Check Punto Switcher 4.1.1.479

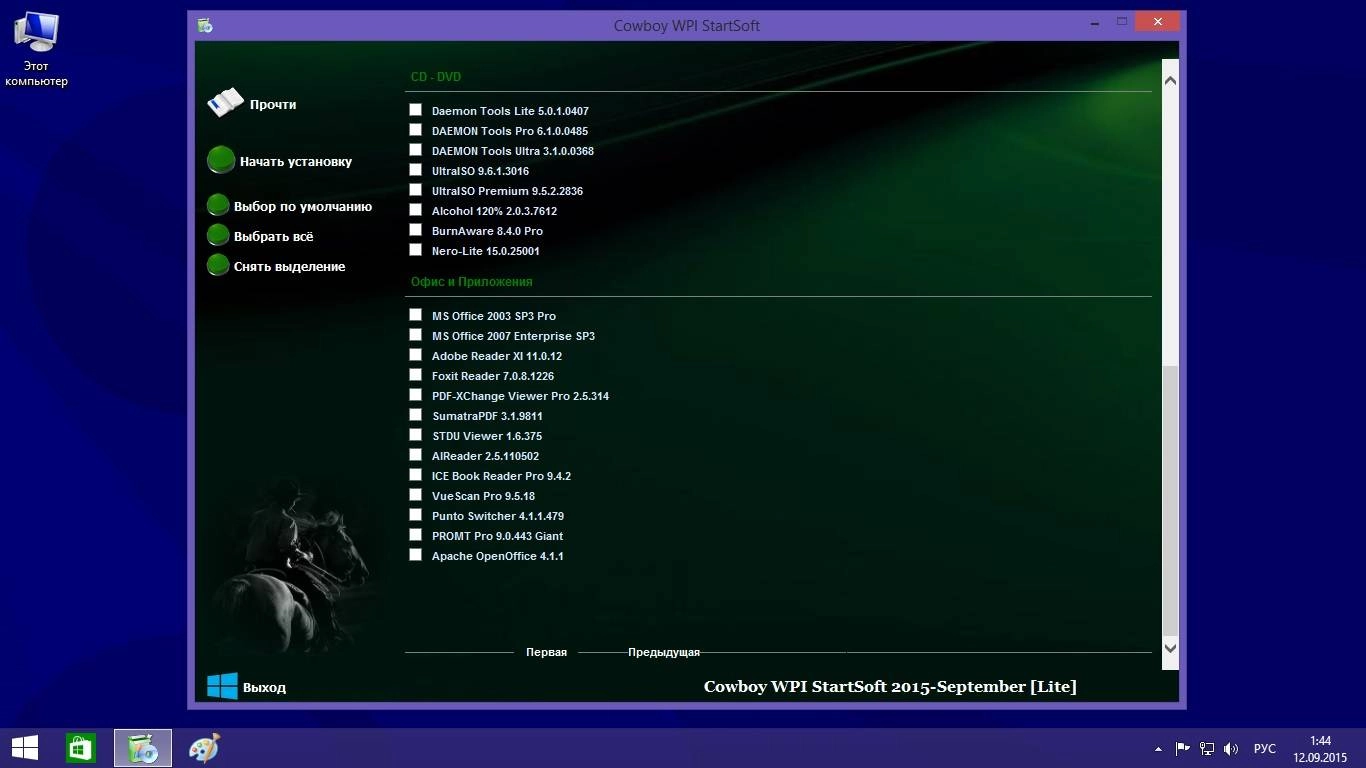click(415, 515)
